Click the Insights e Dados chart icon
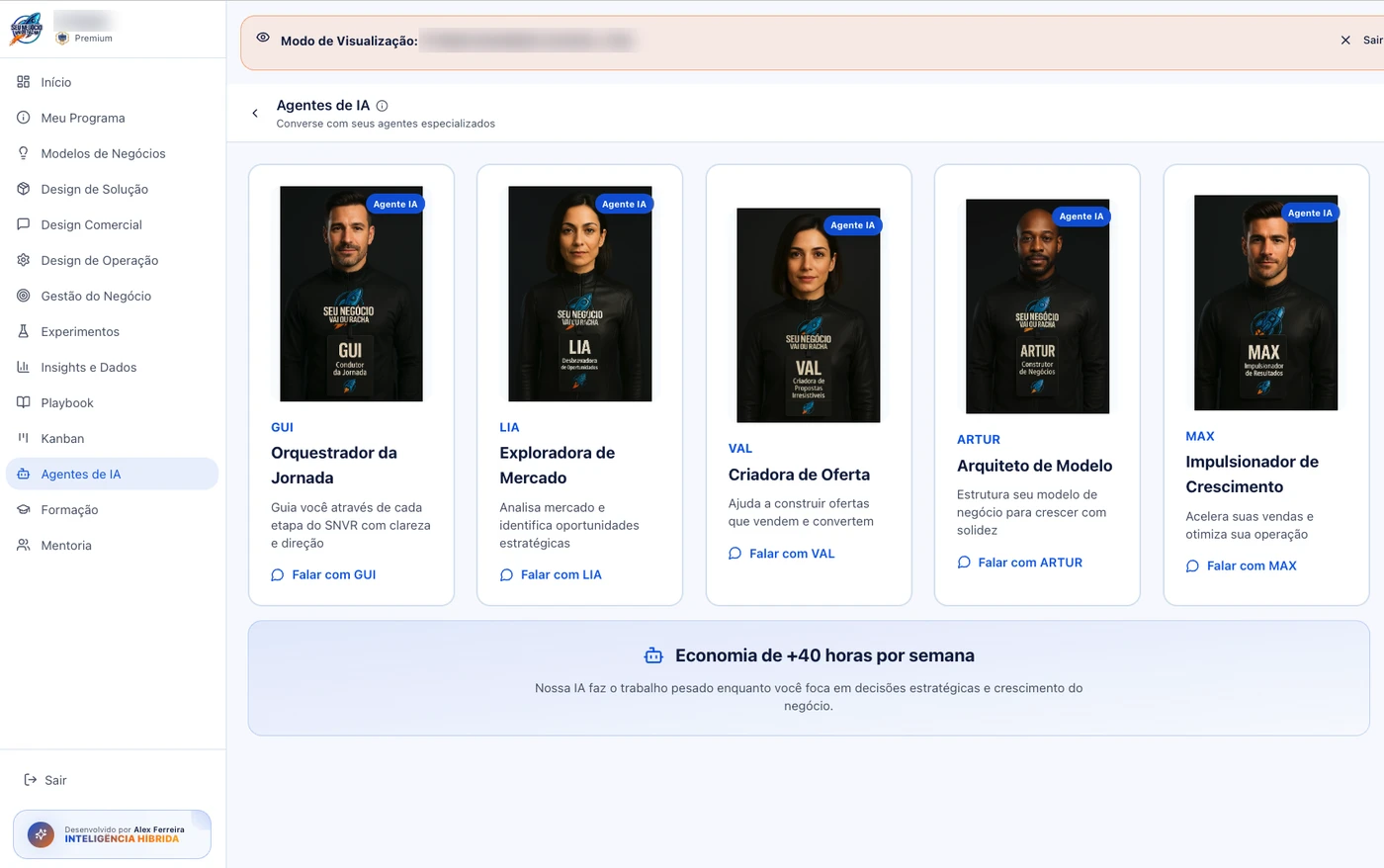This screenshot has height=868, width=1384. tap(24, 367)
